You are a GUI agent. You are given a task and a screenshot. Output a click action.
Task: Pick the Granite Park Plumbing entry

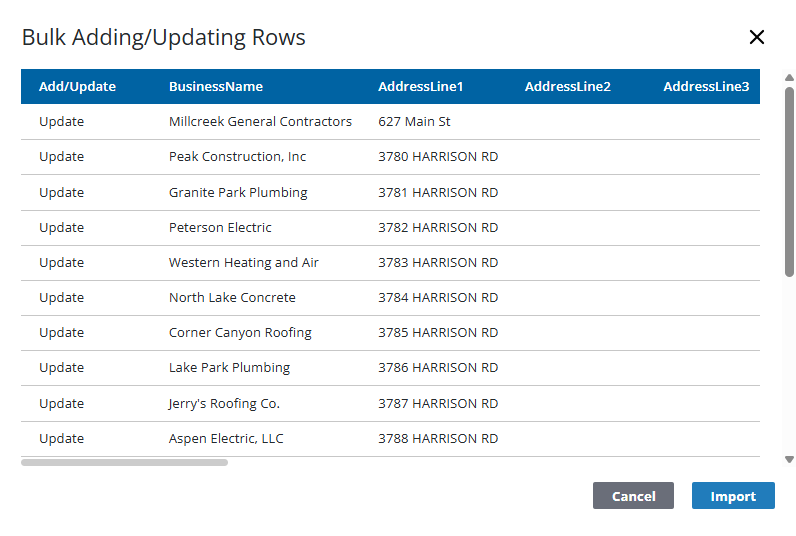(x=238, y=192)
